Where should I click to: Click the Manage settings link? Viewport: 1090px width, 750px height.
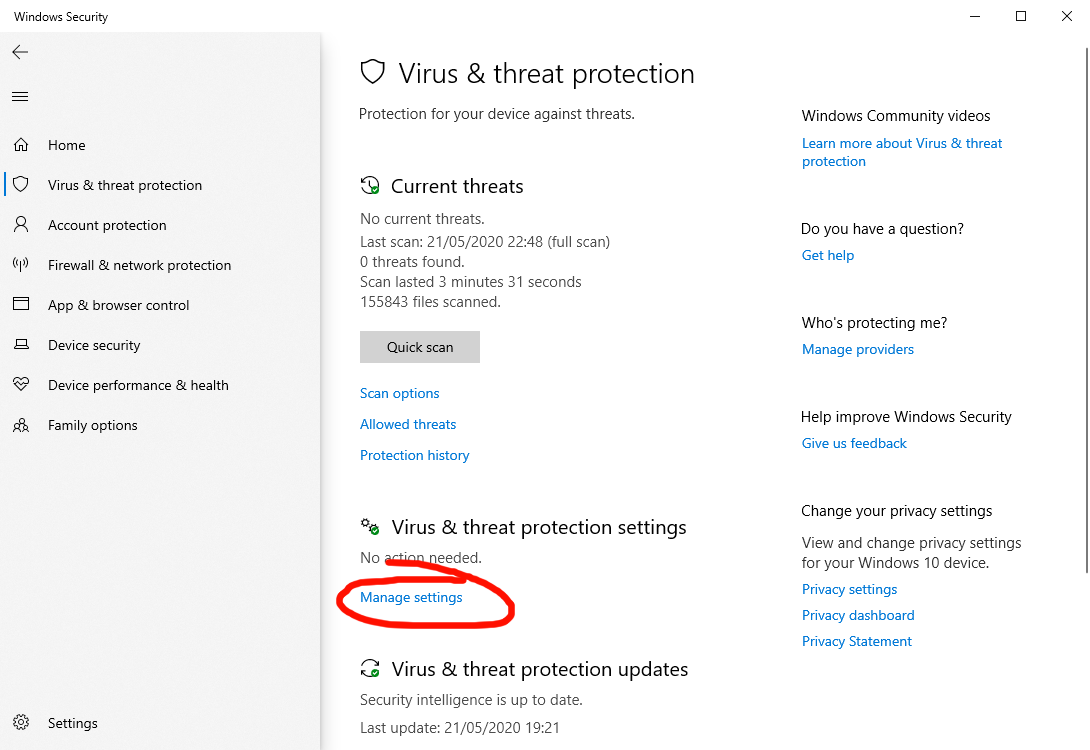411,597
